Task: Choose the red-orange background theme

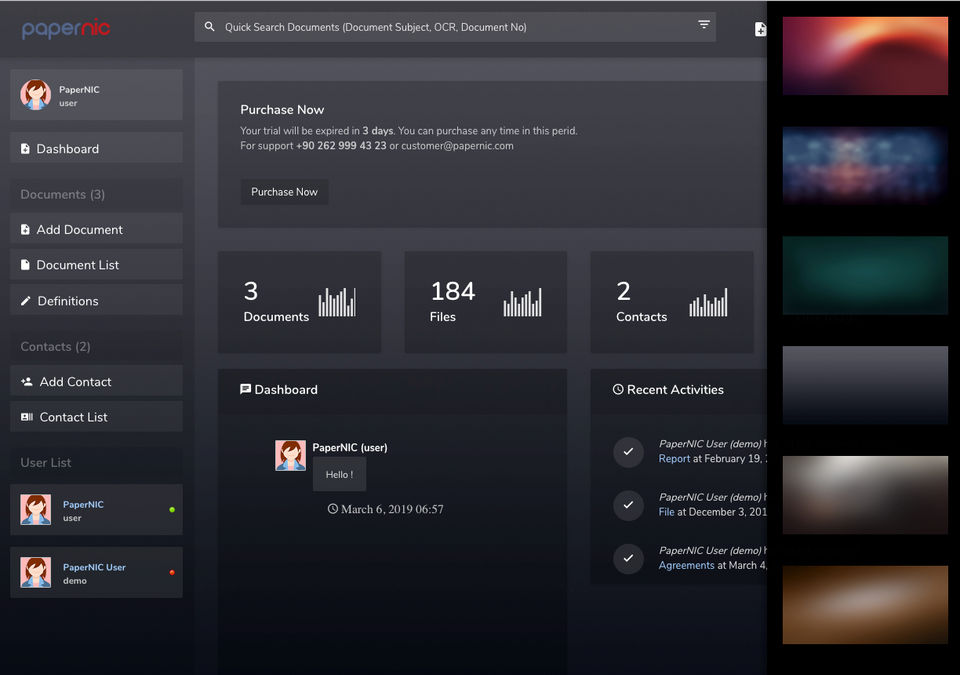Action: coord(865,56)
